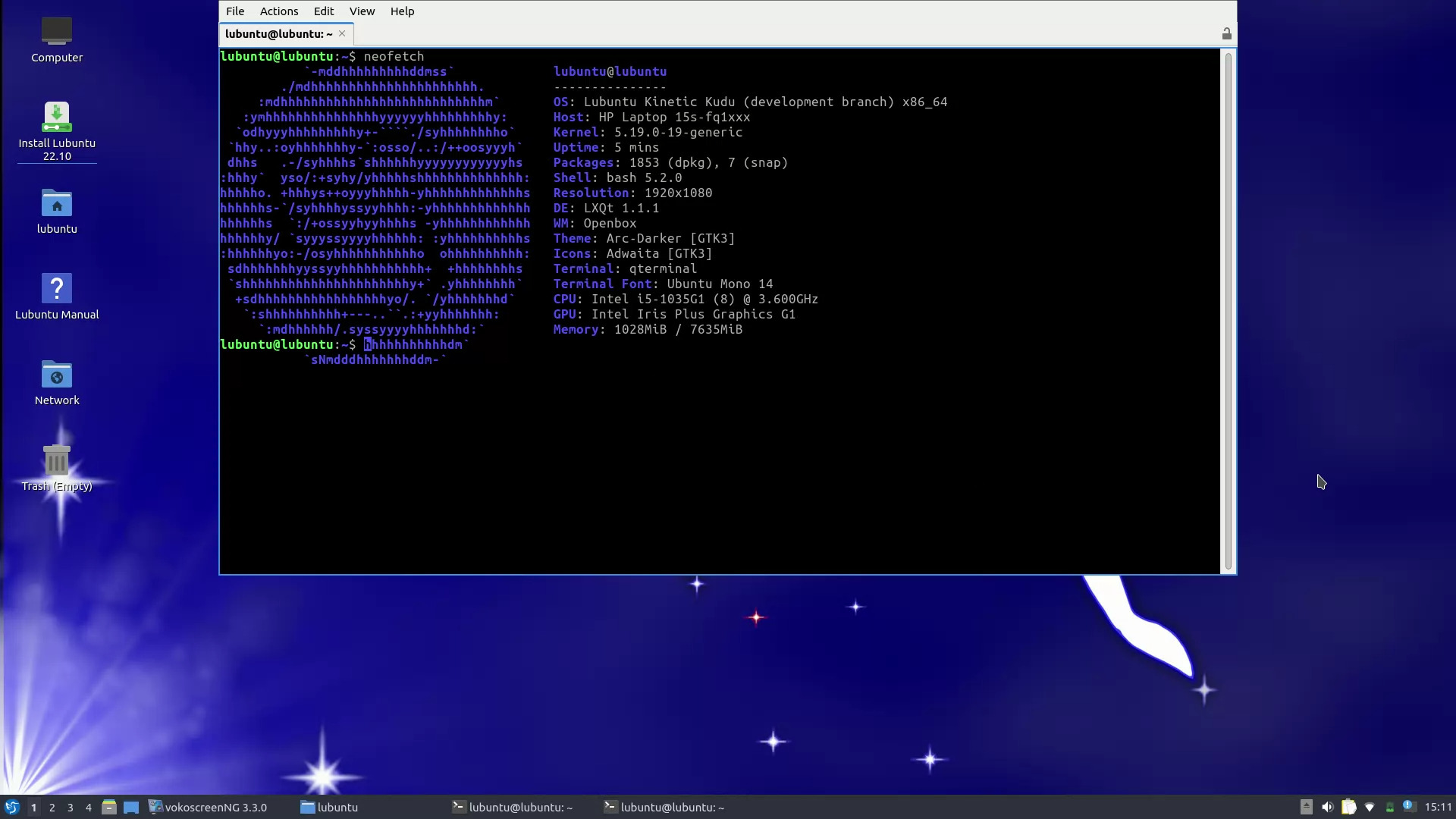Click the clock showing 15:11
Viewport: 1456px width, 819px height.
pos(1438,807)
